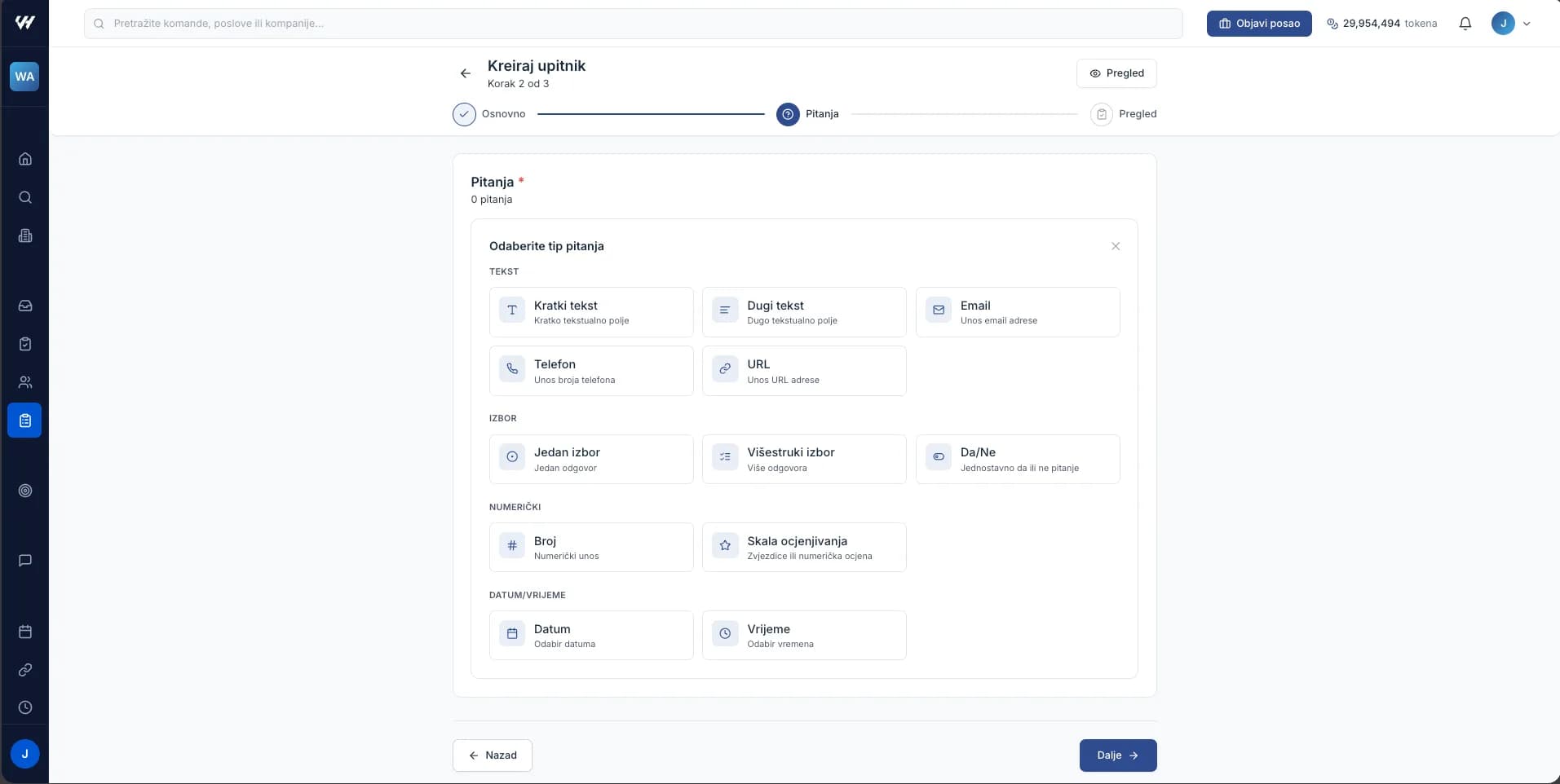Image resolution: width=1560 pixels, height=784 pixels.
Task: Choose Jedan izbor question type
Action: pyautogui.click(x=591, y=459)
